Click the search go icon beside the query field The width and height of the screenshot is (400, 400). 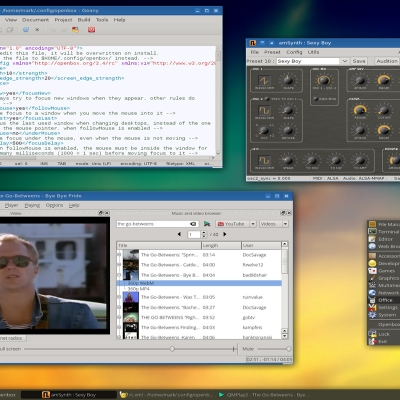tap(207, 224)
